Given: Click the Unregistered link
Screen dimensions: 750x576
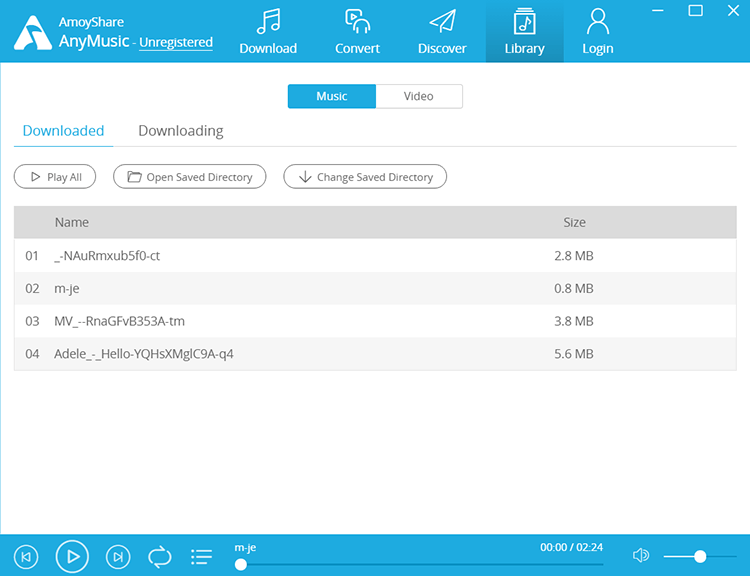Looking at the screenshot, I should coord(176,42).
